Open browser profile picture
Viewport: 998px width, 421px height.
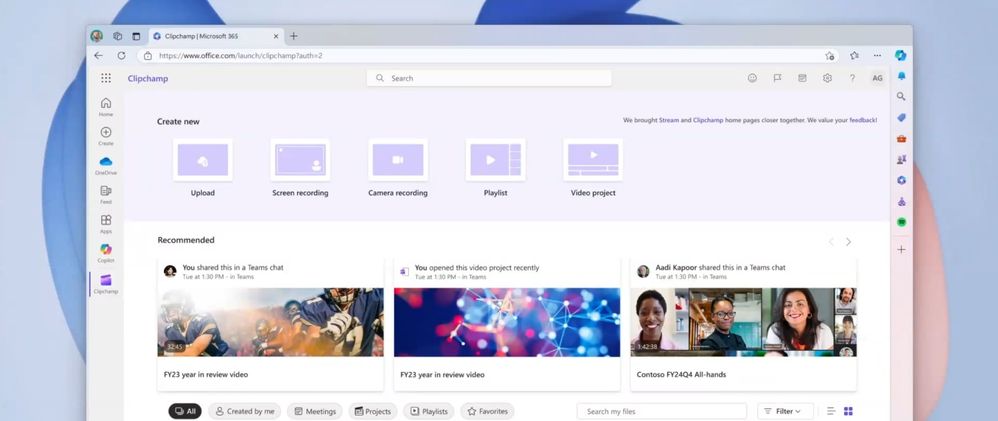point(97,36)
